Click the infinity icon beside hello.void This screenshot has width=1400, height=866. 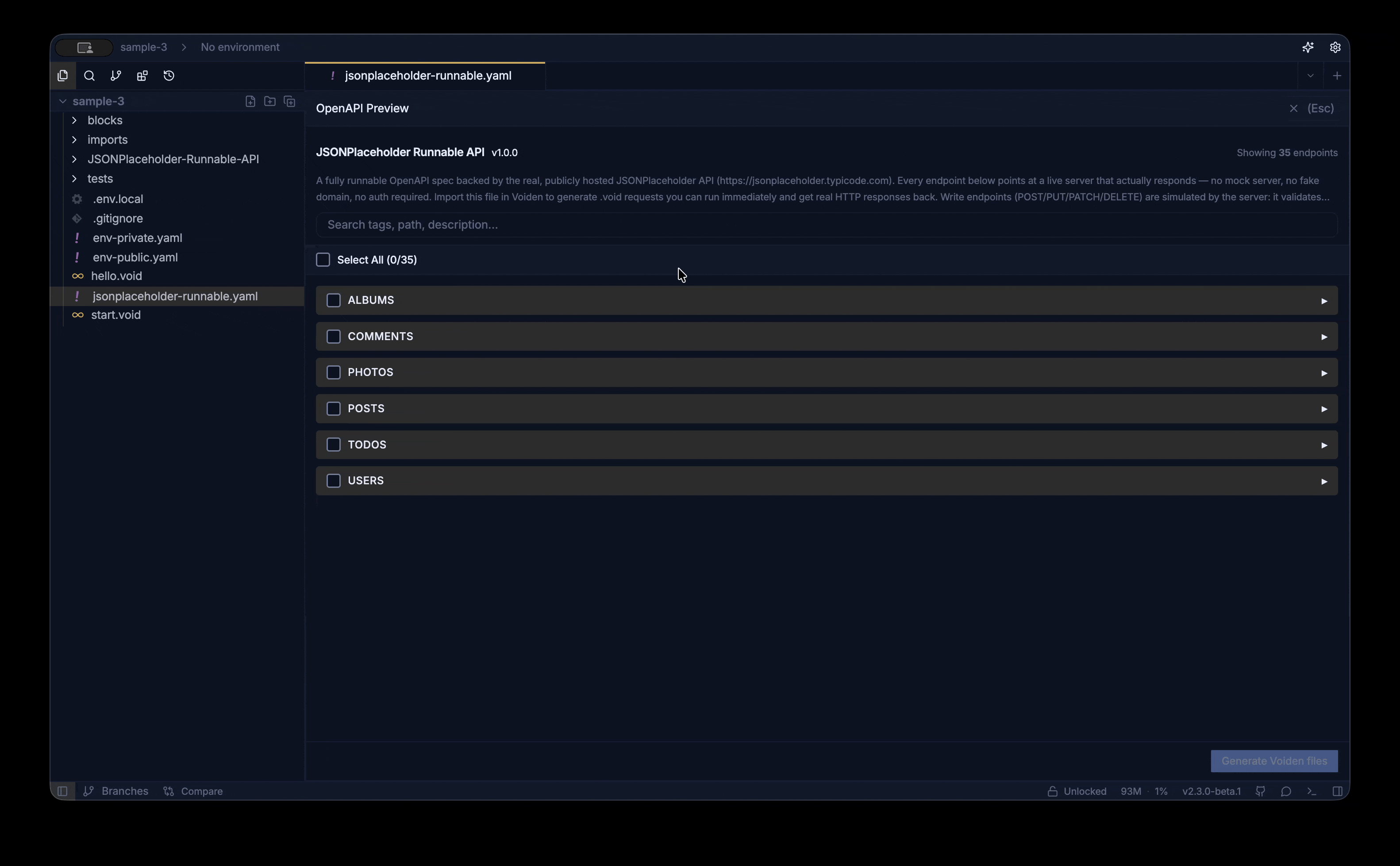[78, 276]
